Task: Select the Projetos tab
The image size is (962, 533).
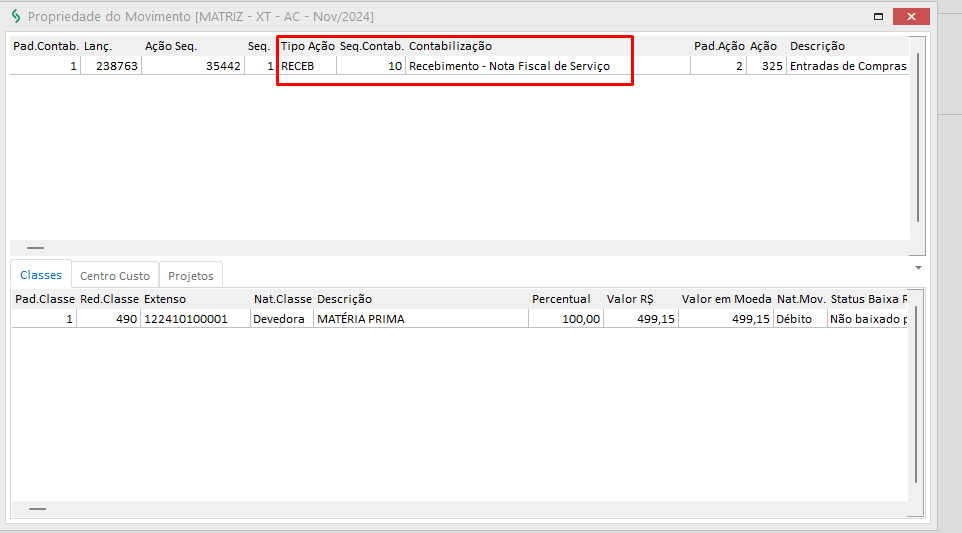Action: coord(190,276)
